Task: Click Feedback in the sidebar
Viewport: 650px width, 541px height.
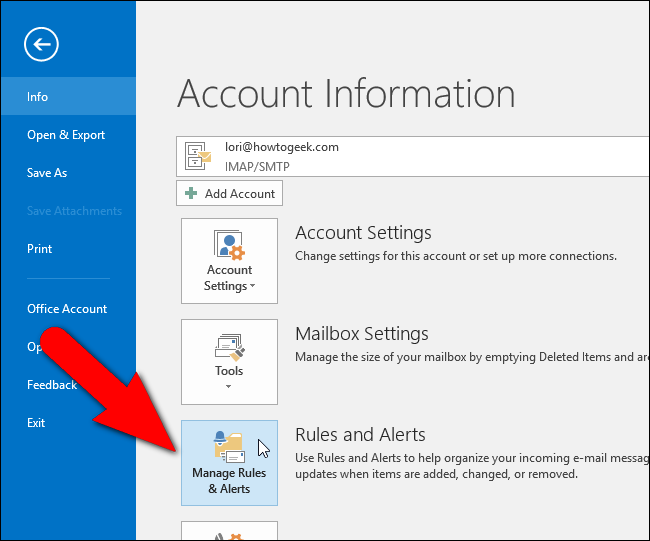Action: click(x=52, y=385)
